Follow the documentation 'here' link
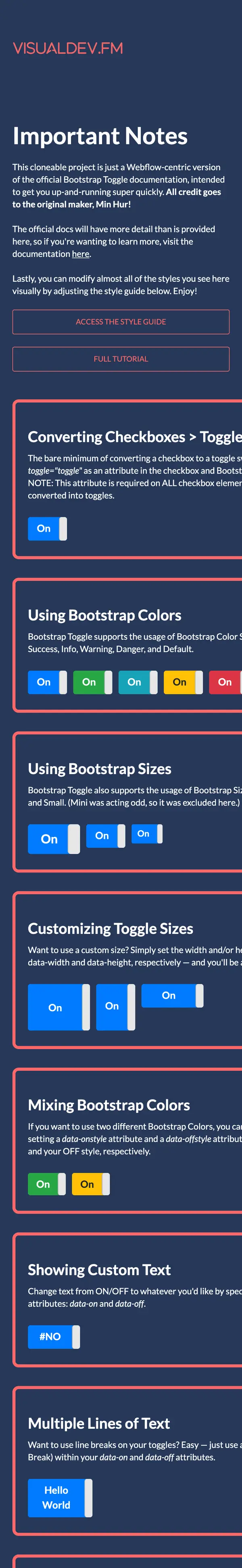The height and width of the screenshot is (1568, 242). tap(80, 254)
